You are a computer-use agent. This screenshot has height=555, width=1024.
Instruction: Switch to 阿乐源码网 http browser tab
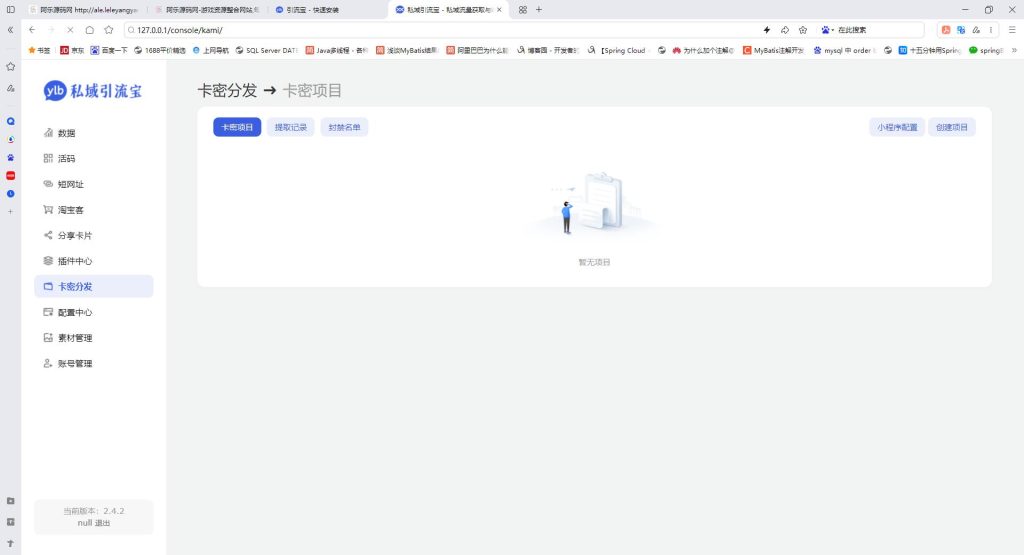pos(83,10)
